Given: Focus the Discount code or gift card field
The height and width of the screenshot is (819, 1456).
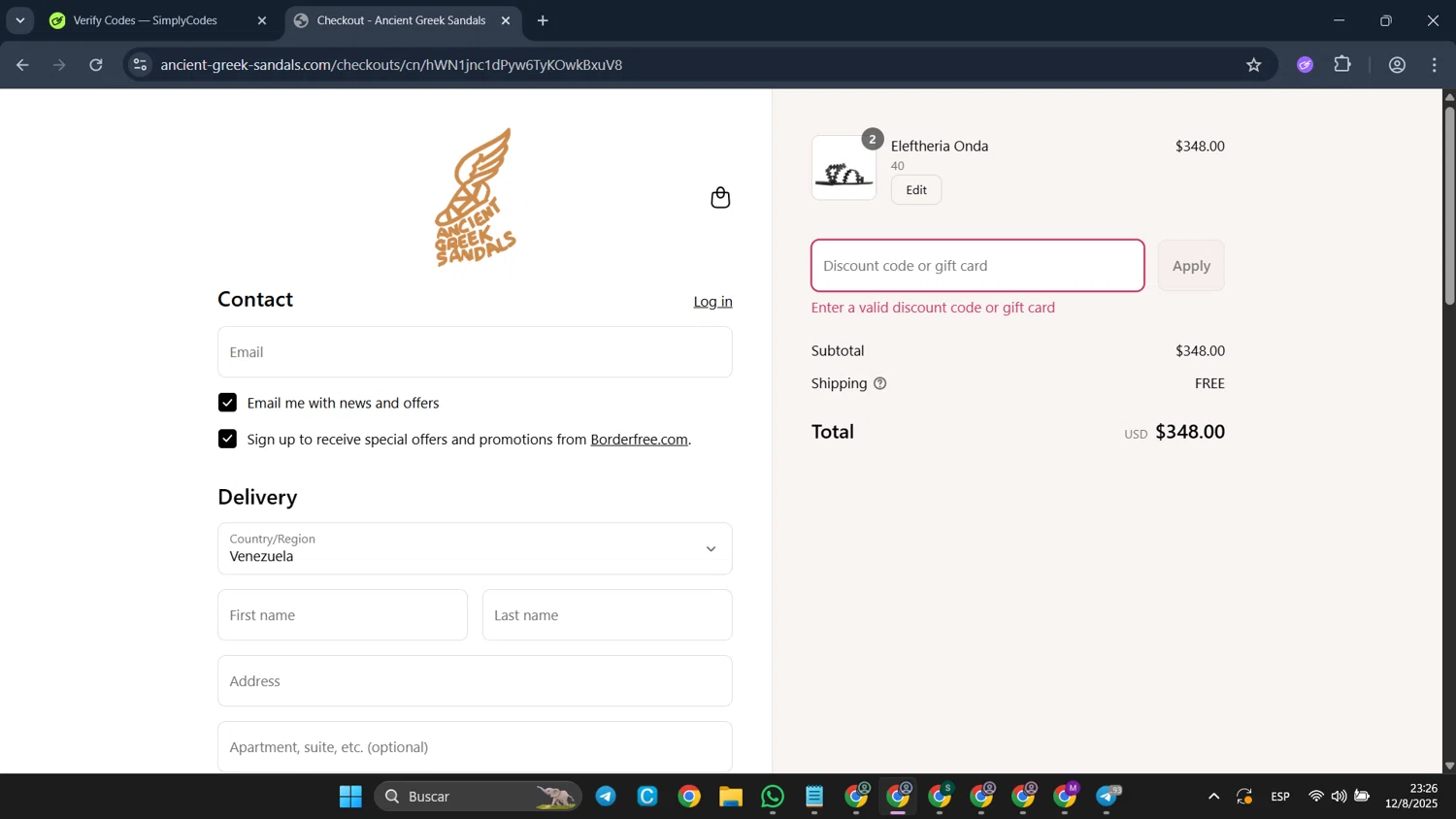Looking at the screenshot, I should tap(977, 266).
